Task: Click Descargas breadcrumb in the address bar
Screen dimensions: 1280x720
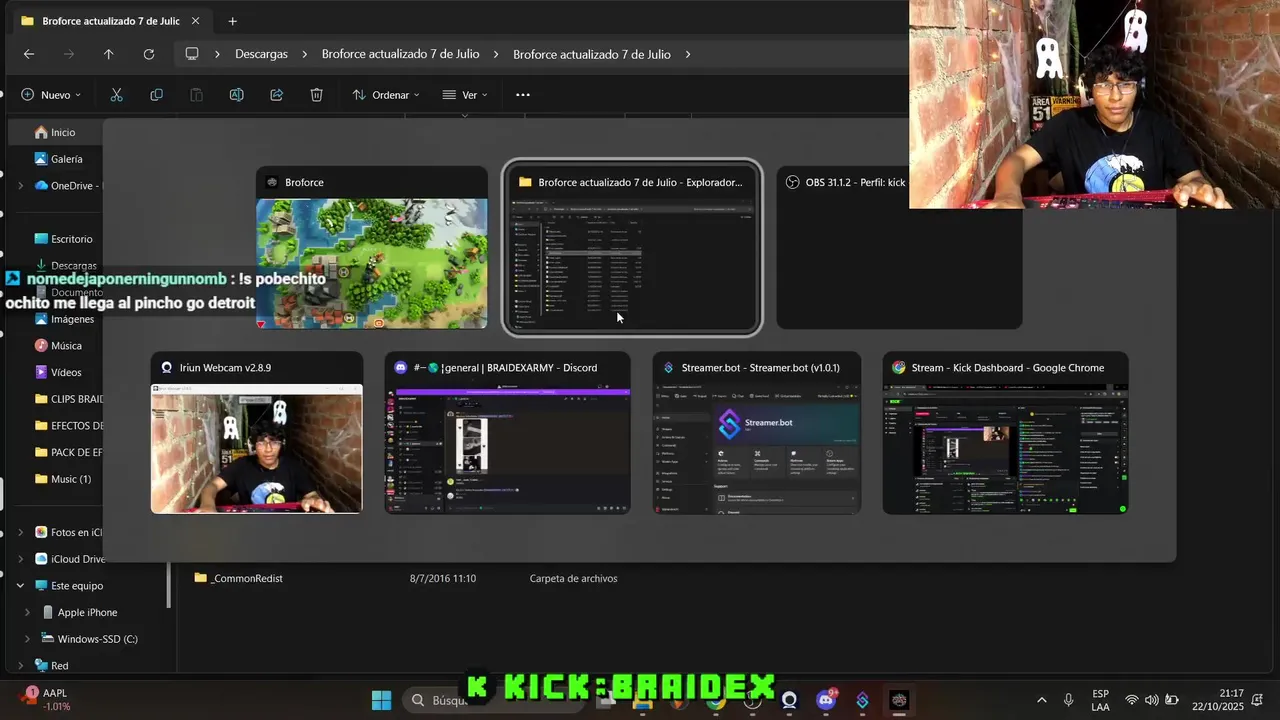Action: (x=261, y=54)
